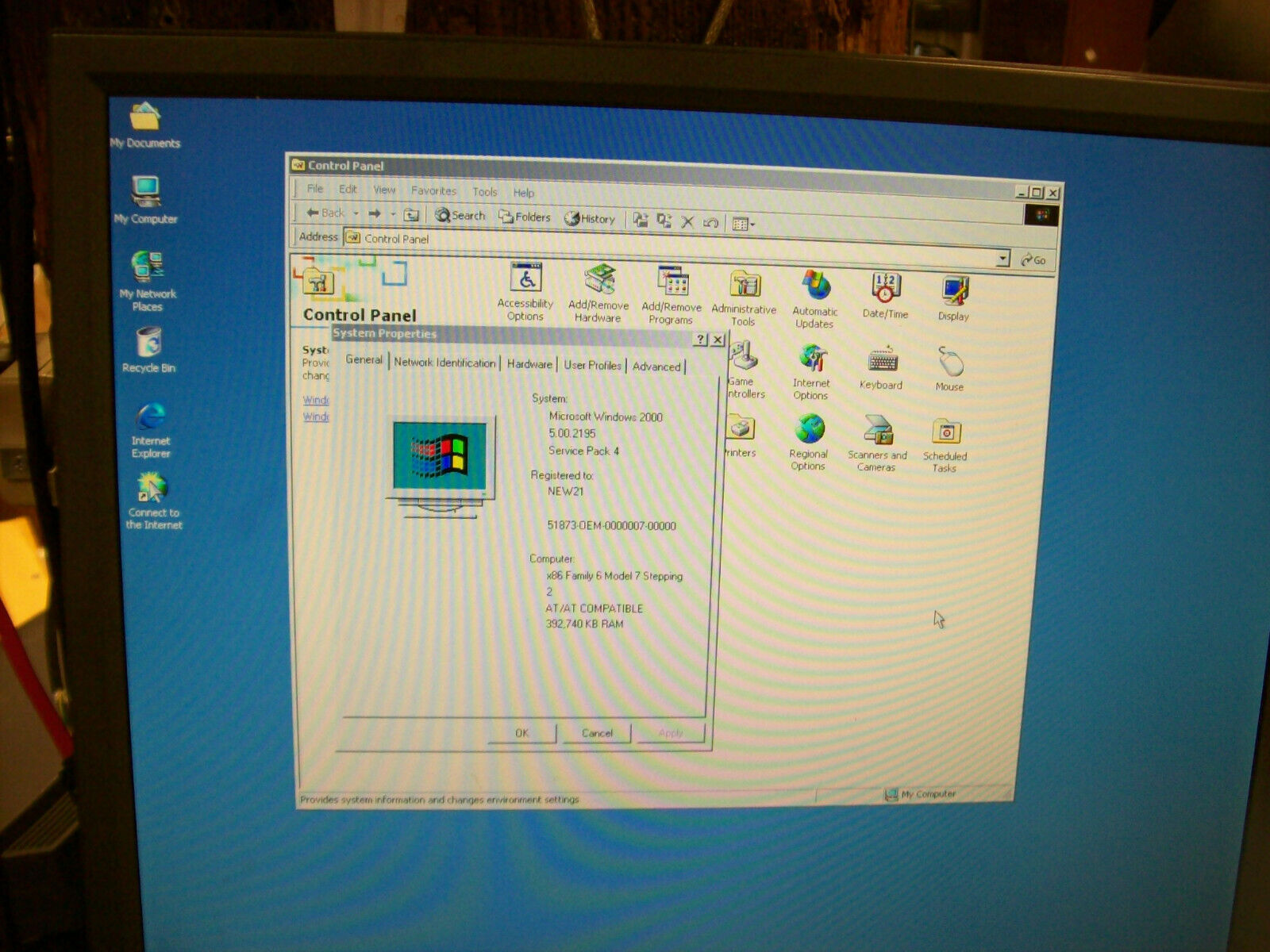The height and width of the screenshot is (952, 1270).
Task: Click the Delete toolbar icon
Action: click(687, 221)
